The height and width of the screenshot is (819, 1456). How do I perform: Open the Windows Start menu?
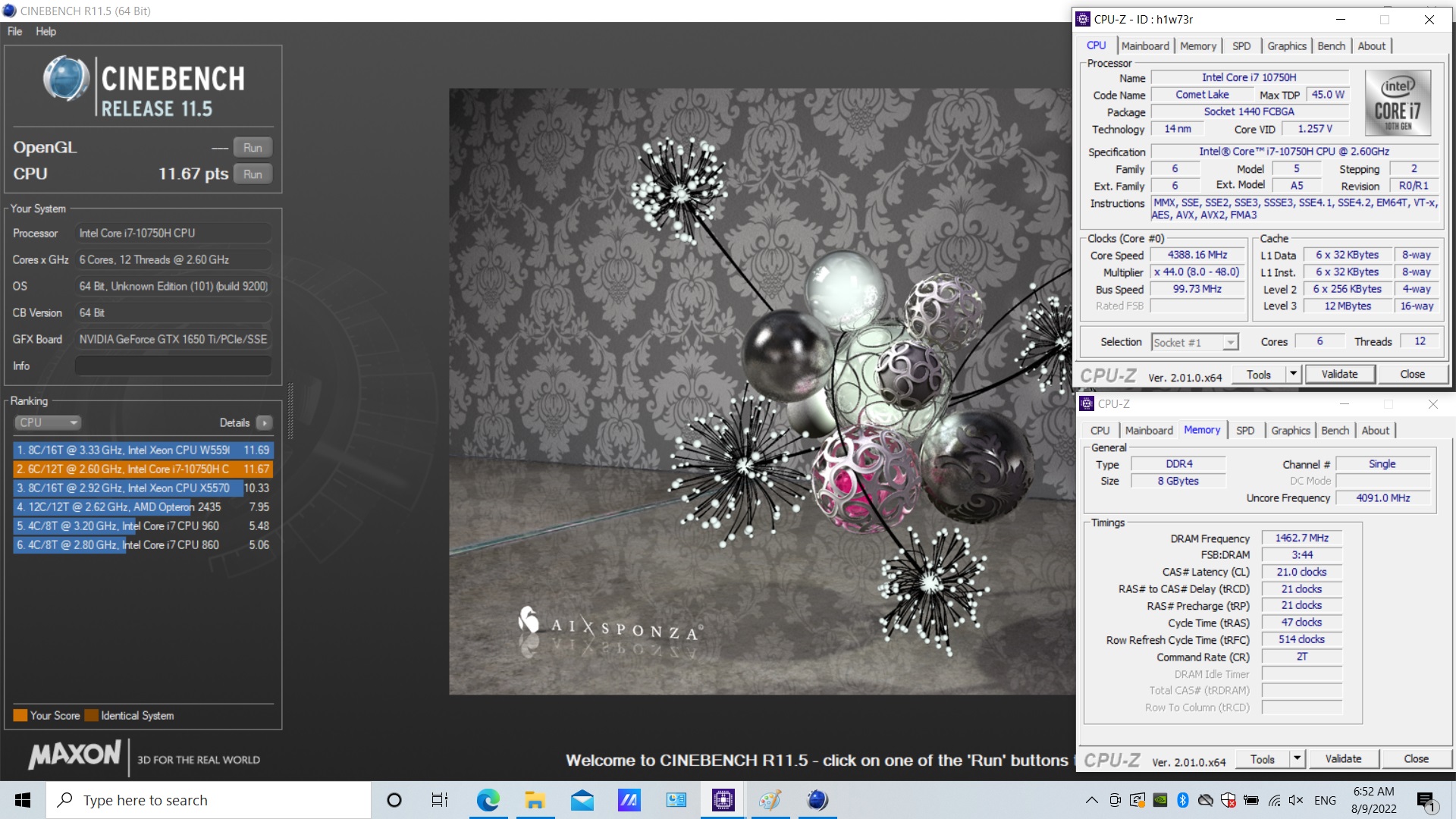(23, 800)
